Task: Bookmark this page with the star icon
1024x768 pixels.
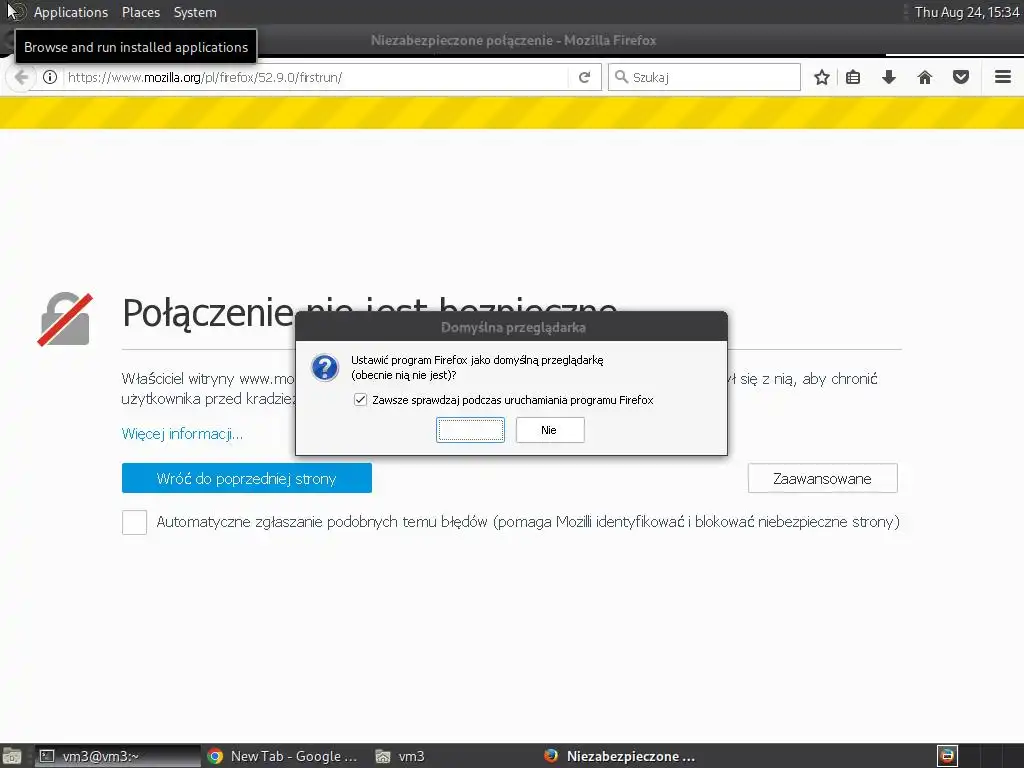Action: point(822,77)
